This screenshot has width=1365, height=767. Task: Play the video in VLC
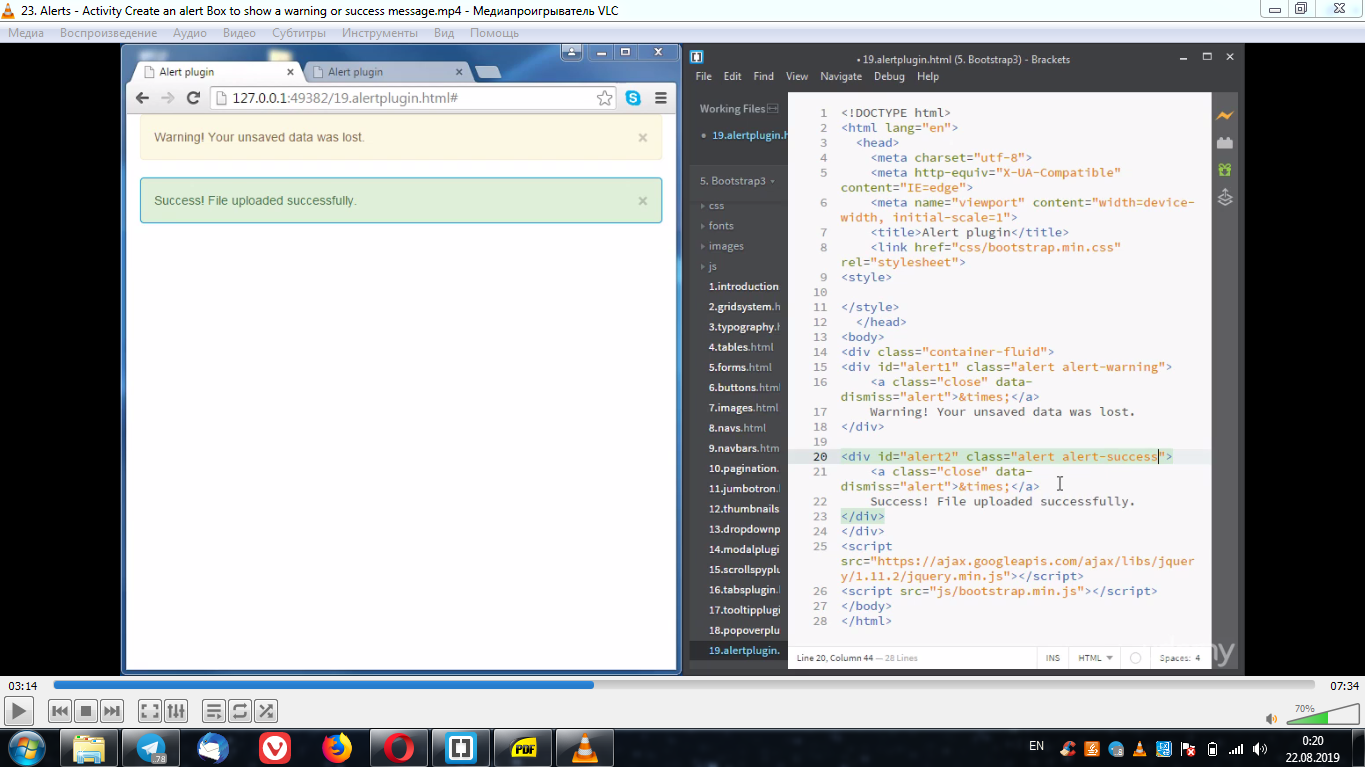(19, 711)
